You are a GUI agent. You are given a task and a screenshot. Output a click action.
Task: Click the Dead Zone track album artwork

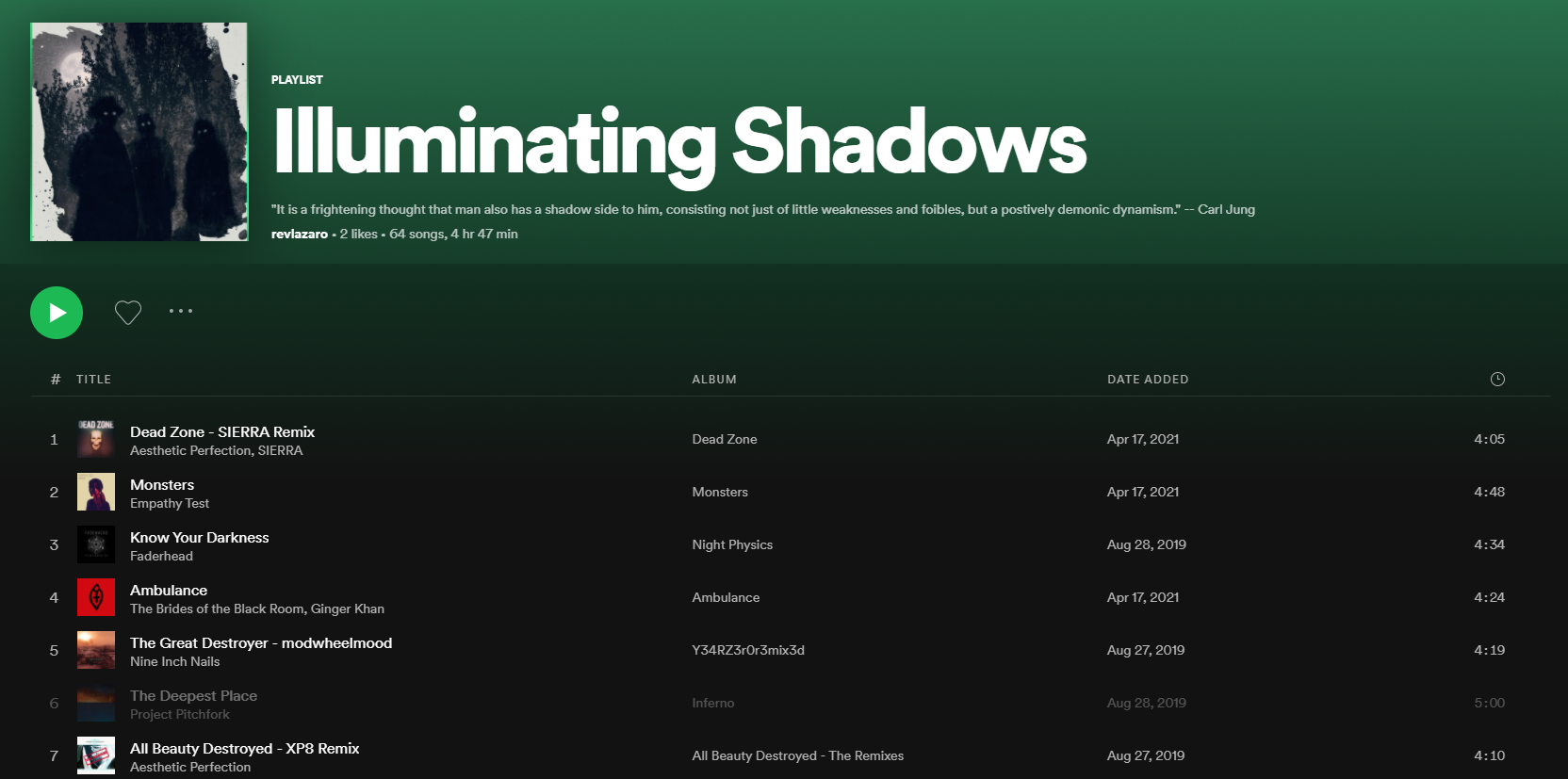click(x=96, y=439)
